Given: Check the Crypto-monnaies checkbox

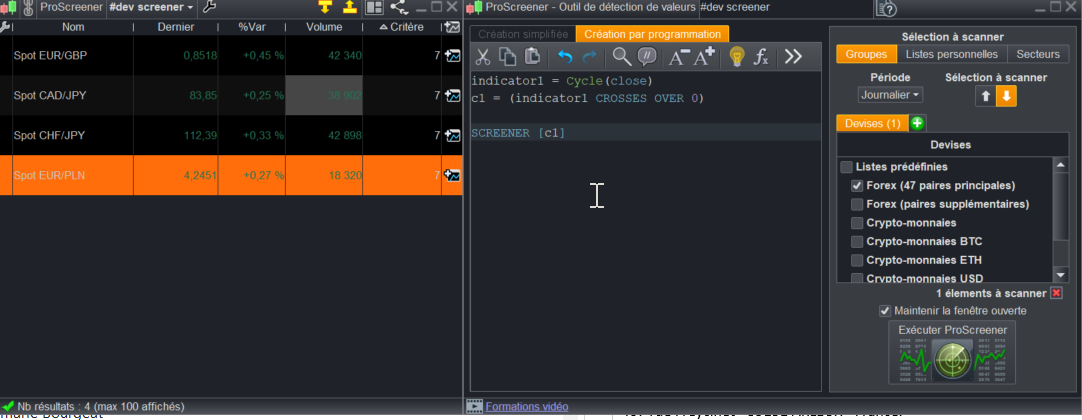Looking at the screenshot, I should click(857, 223).
